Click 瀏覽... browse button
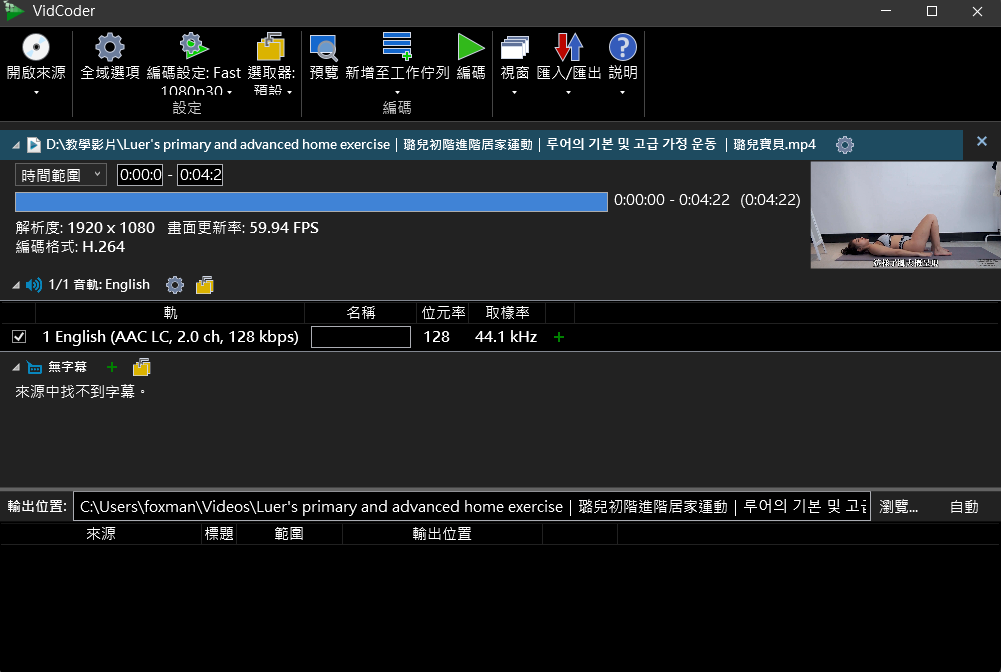This screenshot has width=1001, height=672. tap(899, 507)
